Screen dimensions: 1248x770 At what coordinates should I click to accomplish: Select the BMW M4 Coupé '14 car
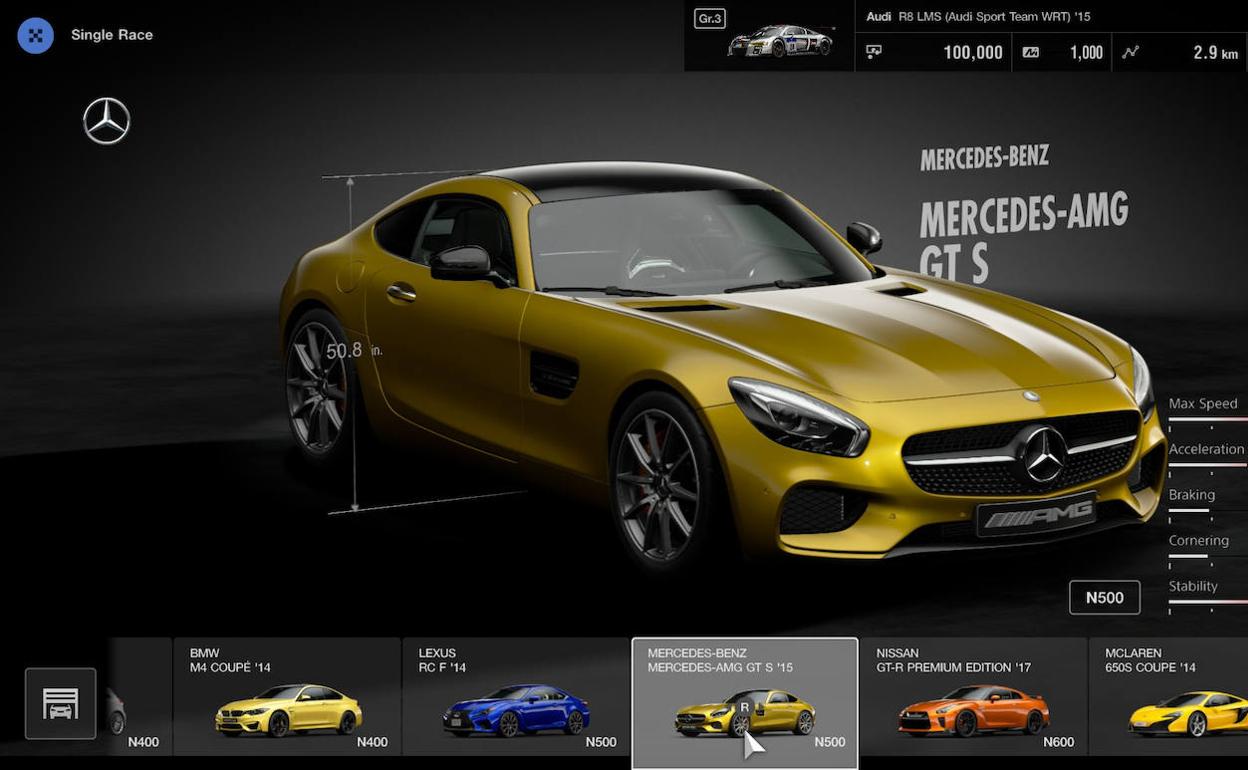[287, 697]
